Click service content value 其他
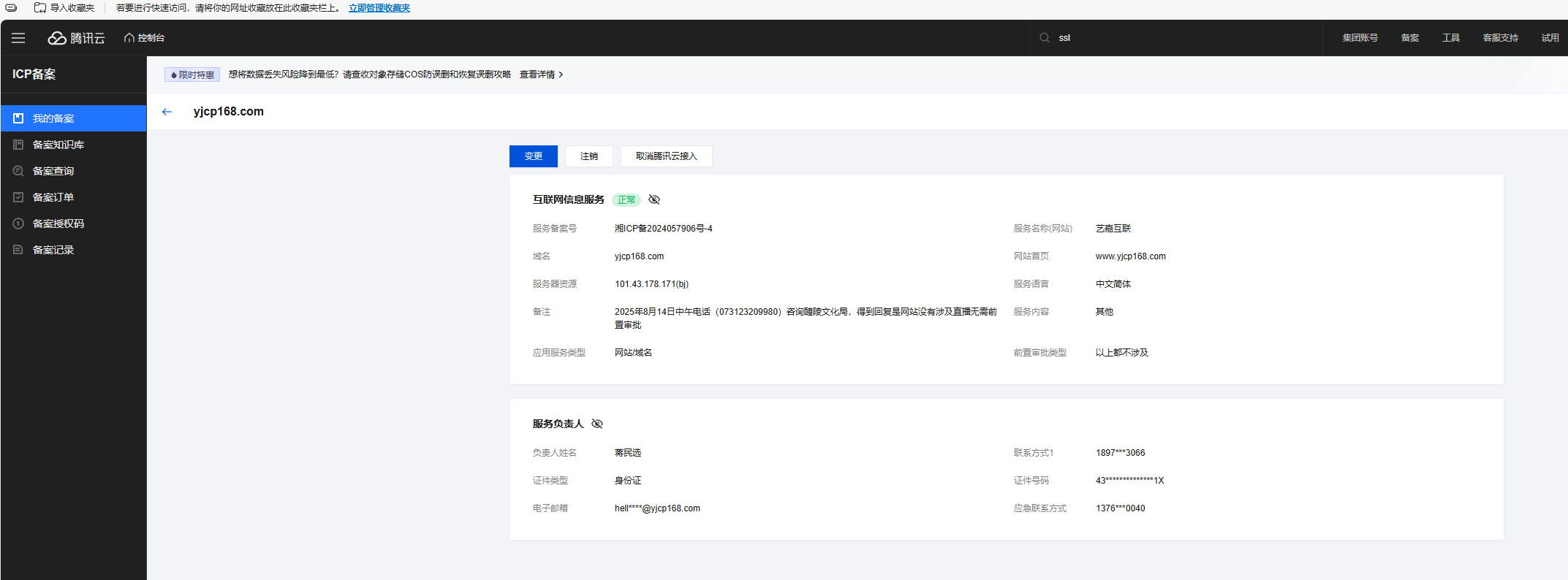The image size is (1568, 580). 1105,312
